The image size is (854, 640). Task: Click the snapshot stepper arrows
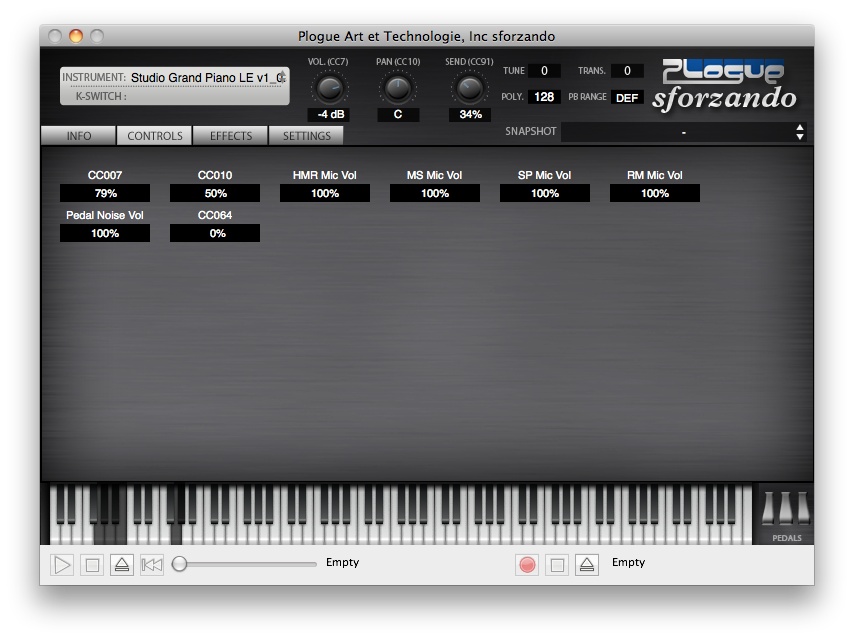click(x=800, y=132)
